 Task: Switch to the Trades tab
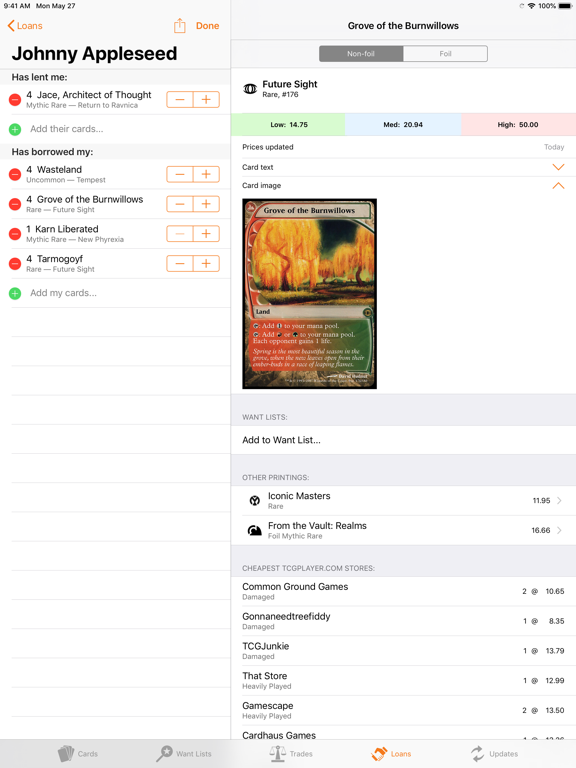click(291, 754)
